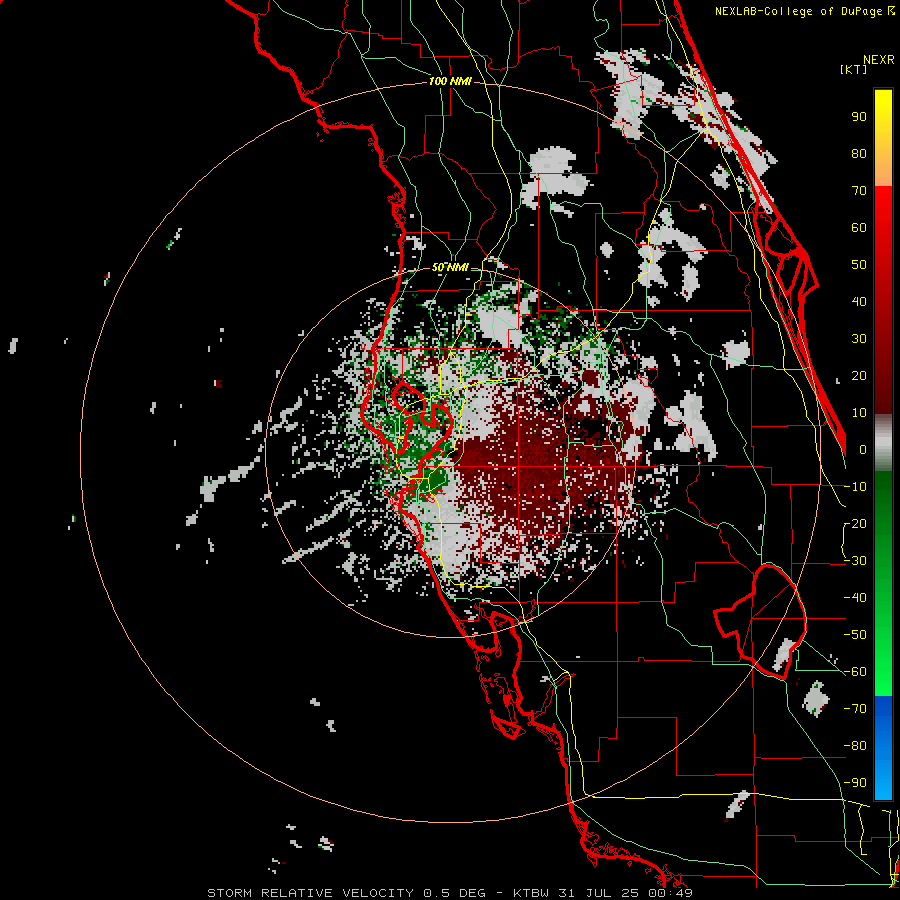This screenshot has height=900, width=900.
Task: Click the -90 knot scale label
Action: click(x=855, y=783)
